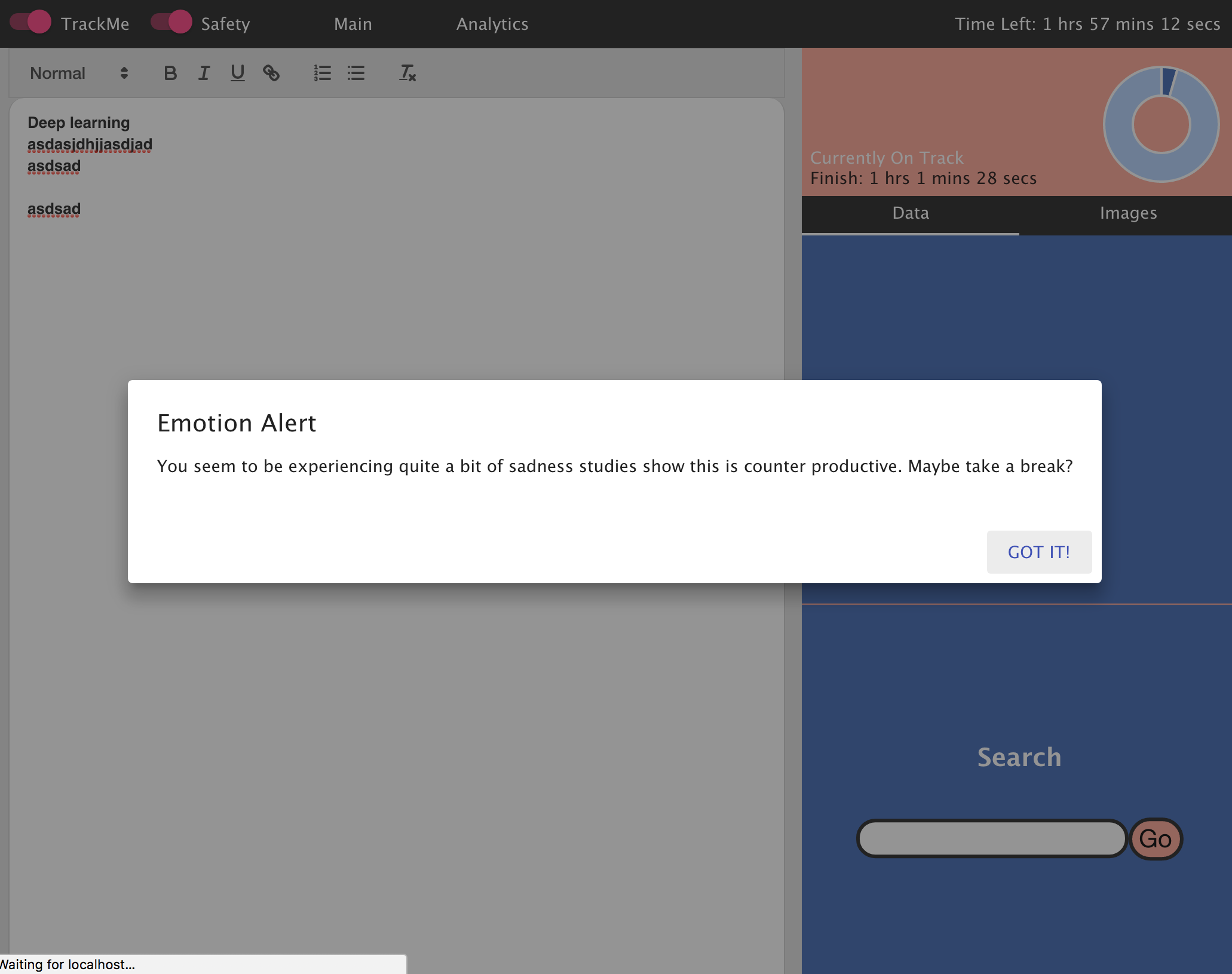Toggle bold formatting in editor toolbar
Screen dimensions: 1232x974
tap(170, 73)
